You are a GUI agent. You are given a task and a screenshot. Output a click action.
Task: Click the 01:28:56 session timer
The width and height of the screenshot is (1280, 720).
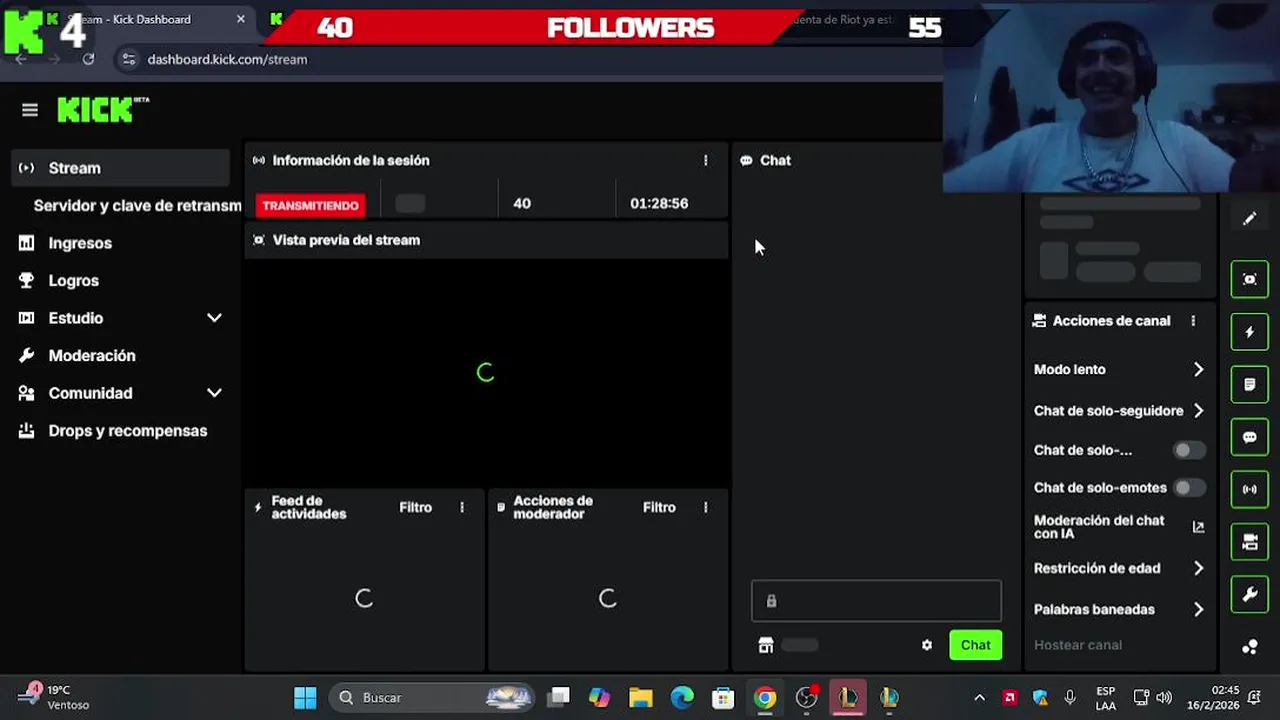click(659, 203)
